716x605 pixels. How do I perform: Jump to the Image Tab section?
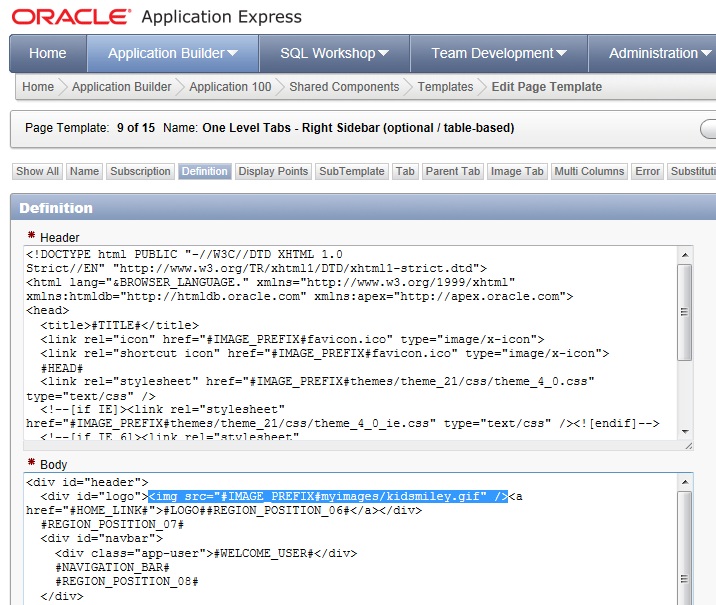coord(517,171)
